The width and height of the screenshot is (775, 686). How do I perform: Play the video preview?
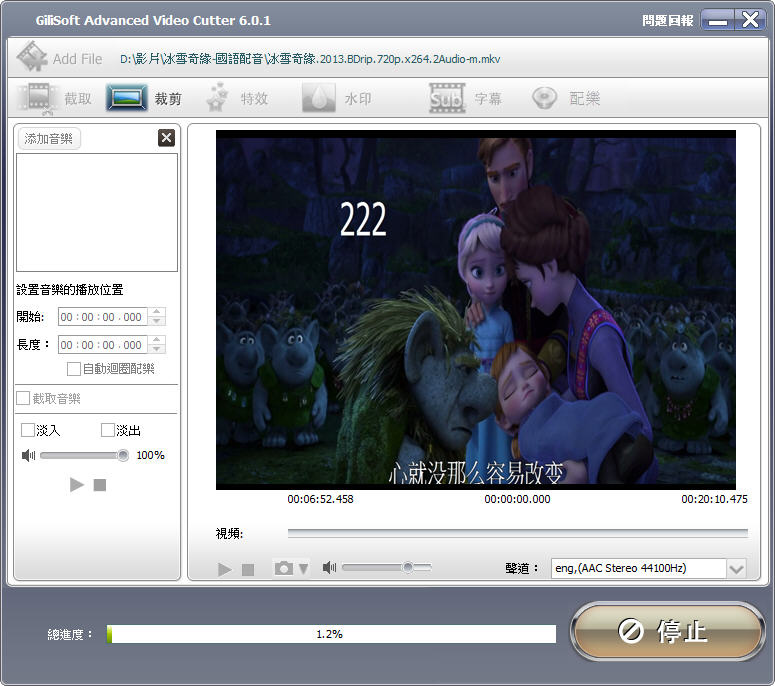tap(224, 569)
